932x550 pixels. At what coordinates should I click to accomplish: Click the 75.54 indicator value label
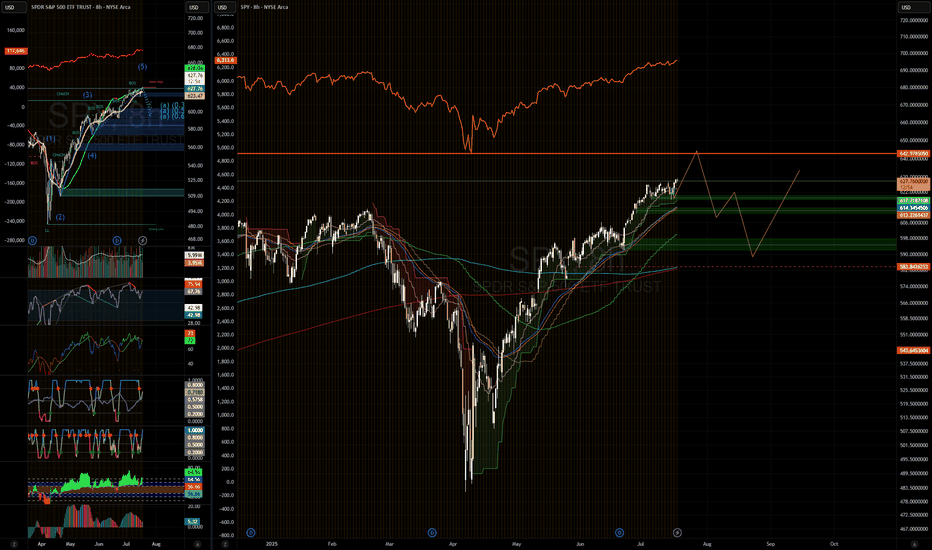(194, 284)
